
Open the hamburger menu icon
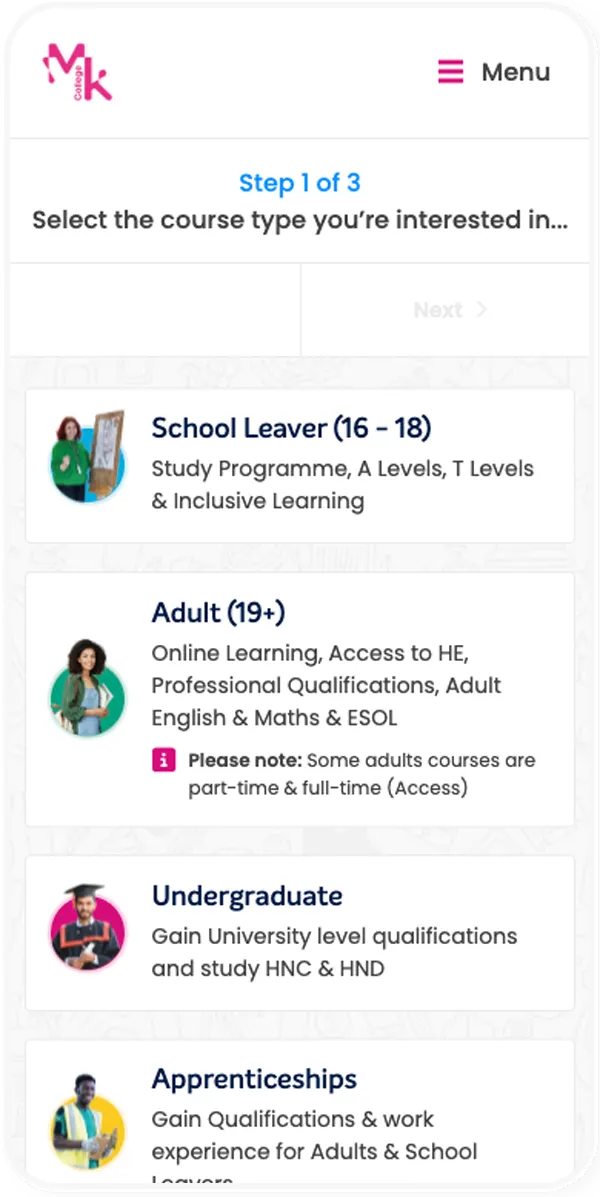pyautogui.click(x=451, y=72)
